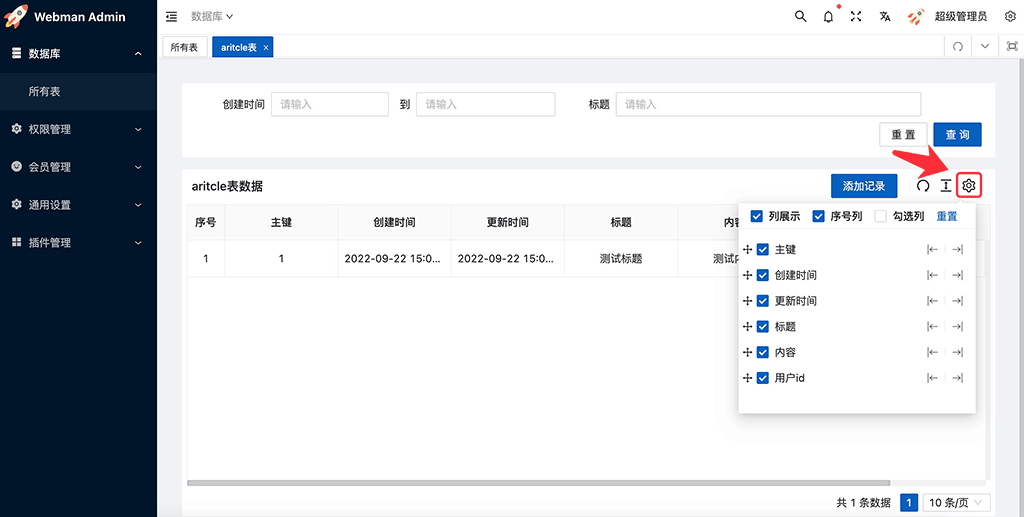Open the 10 条/页 page size dropdown
This screenshot has width=1024, height=517.
[x=957, y=503]
